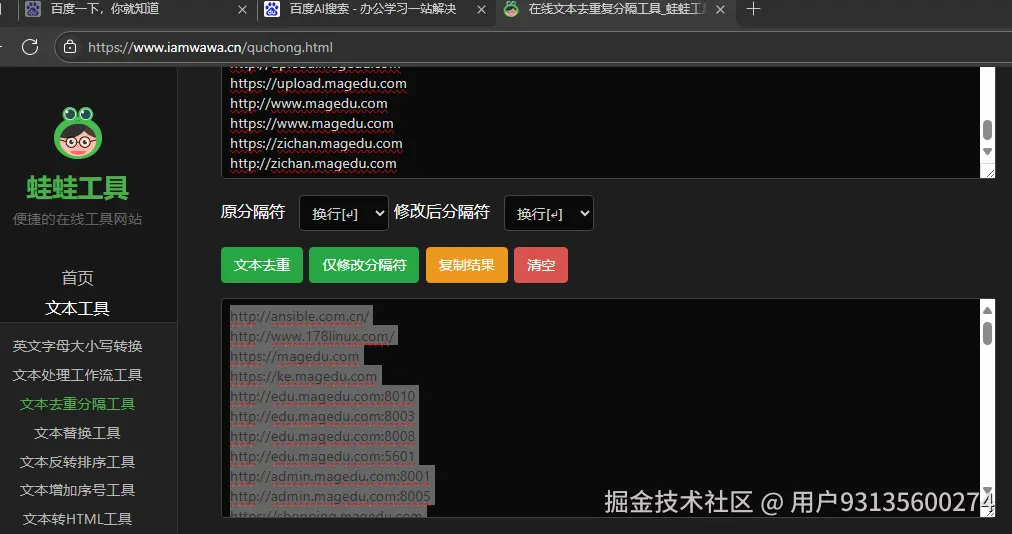Click the input textarea resize handle
The height and width of the screenshot is (534, 1012).
(x=989, y=172)
